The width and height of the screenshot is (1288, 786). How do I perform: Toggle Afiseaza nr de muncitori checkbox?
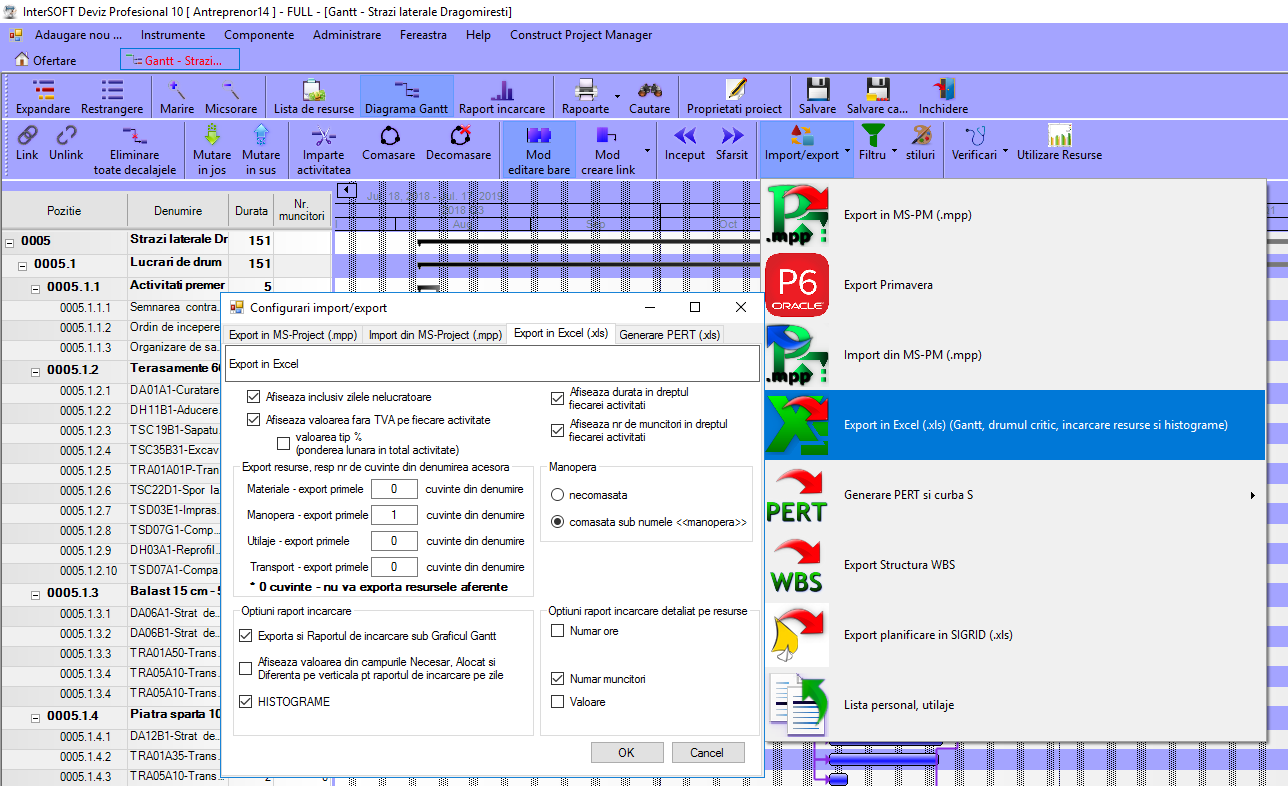click(558, 431)
